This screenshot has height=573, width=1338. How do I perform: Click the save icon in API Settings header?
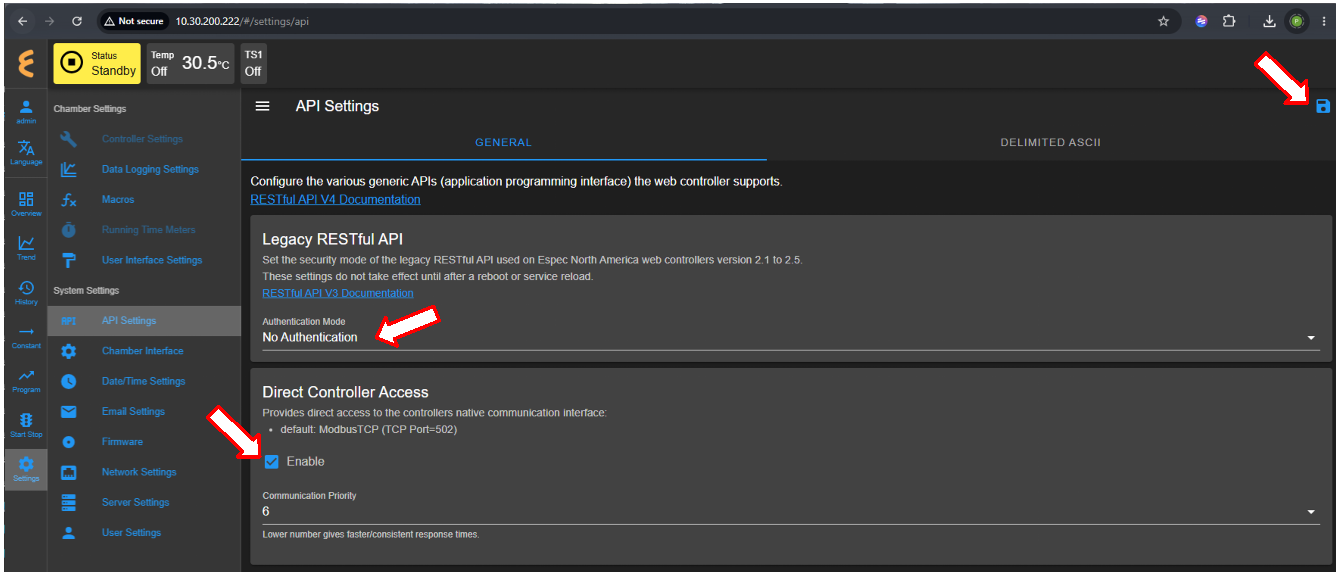pyautogui.click(x=1323, y=106)
